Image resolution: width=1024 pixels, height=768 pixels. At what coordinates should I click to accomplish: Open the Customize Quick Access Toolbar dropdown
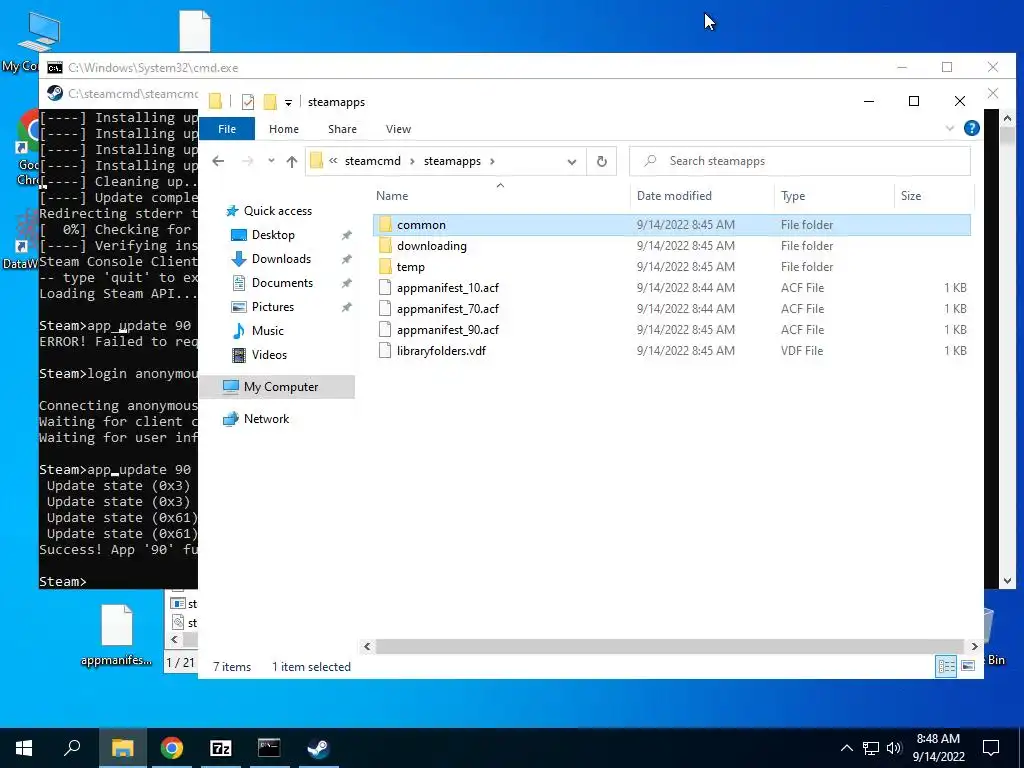(x=288, y=103)
